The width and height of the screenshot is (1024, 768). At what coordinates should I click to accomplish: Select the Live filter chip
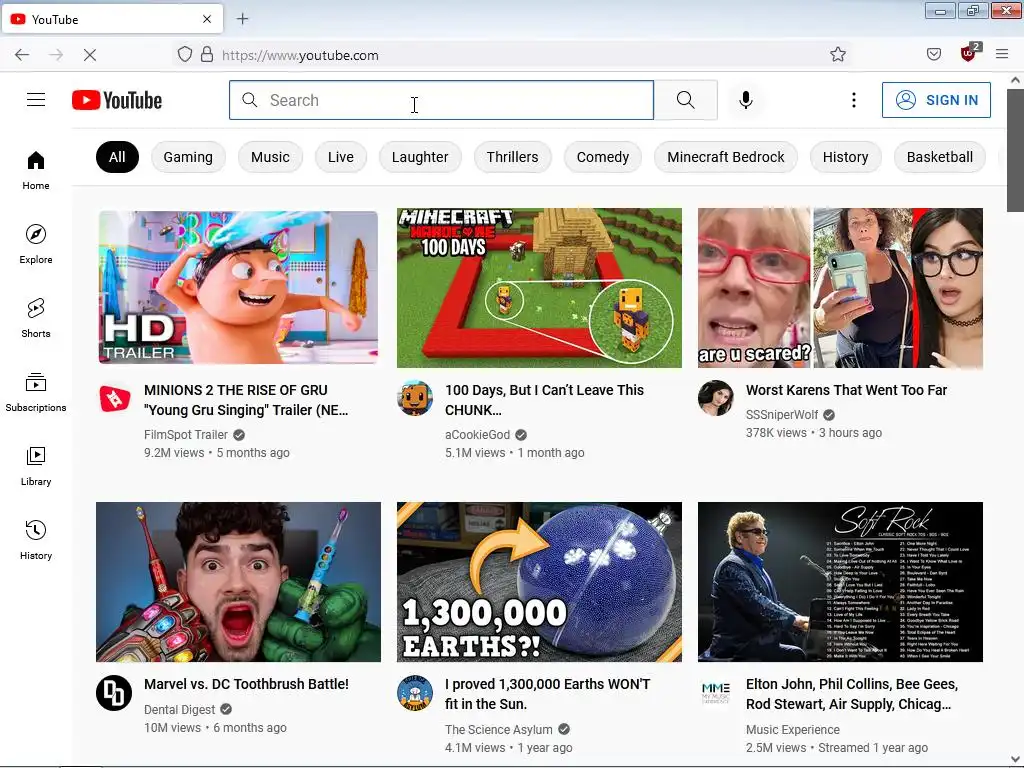pyautogui.click(x=341, y=157)
